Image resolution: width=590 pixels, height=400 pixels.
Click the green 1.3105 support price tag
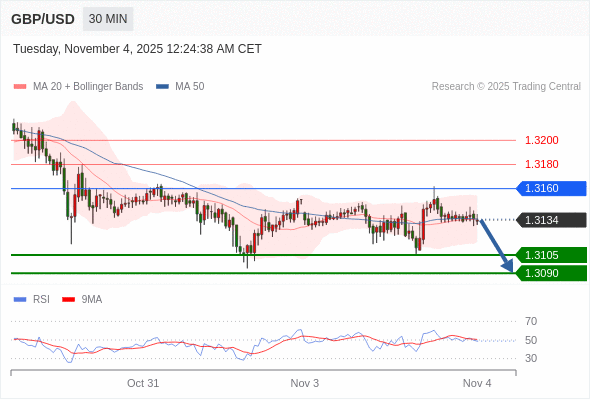pos(551,255)
